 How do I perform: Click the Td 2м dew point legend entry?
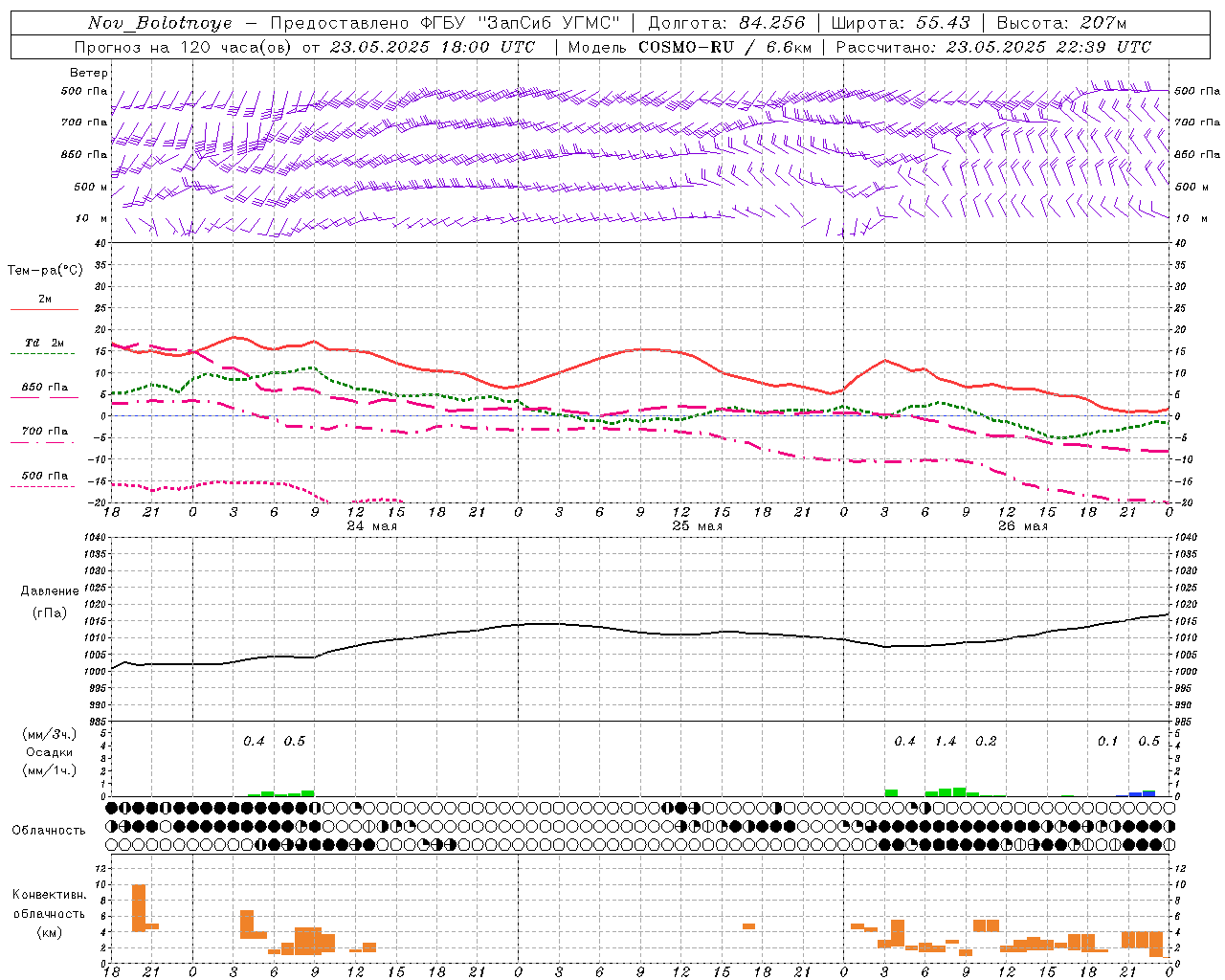click(45, 347)
